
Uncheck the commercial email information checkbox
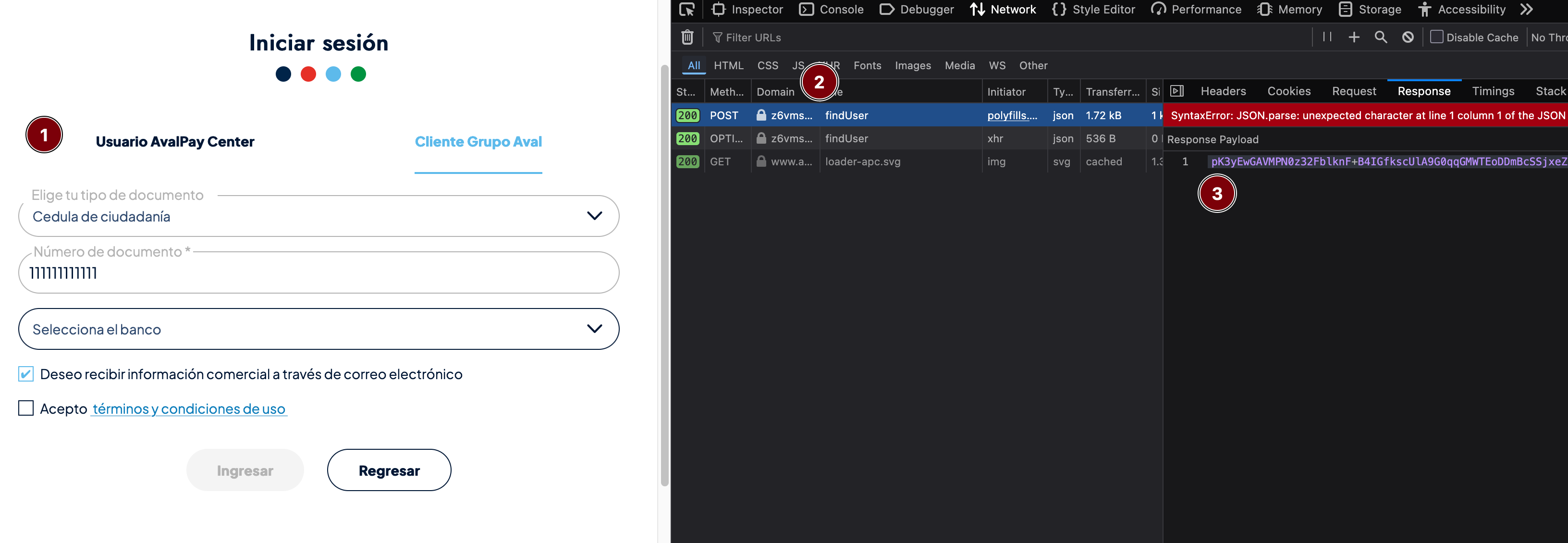pos(25,374)
